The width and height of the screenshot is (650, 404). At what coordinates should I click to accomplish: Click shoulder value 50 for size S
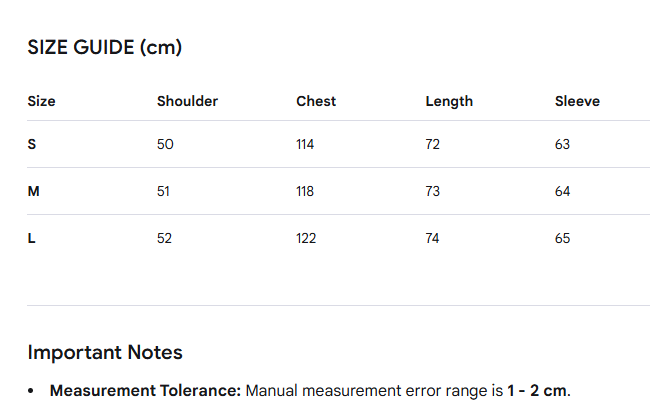pos(165,144)
